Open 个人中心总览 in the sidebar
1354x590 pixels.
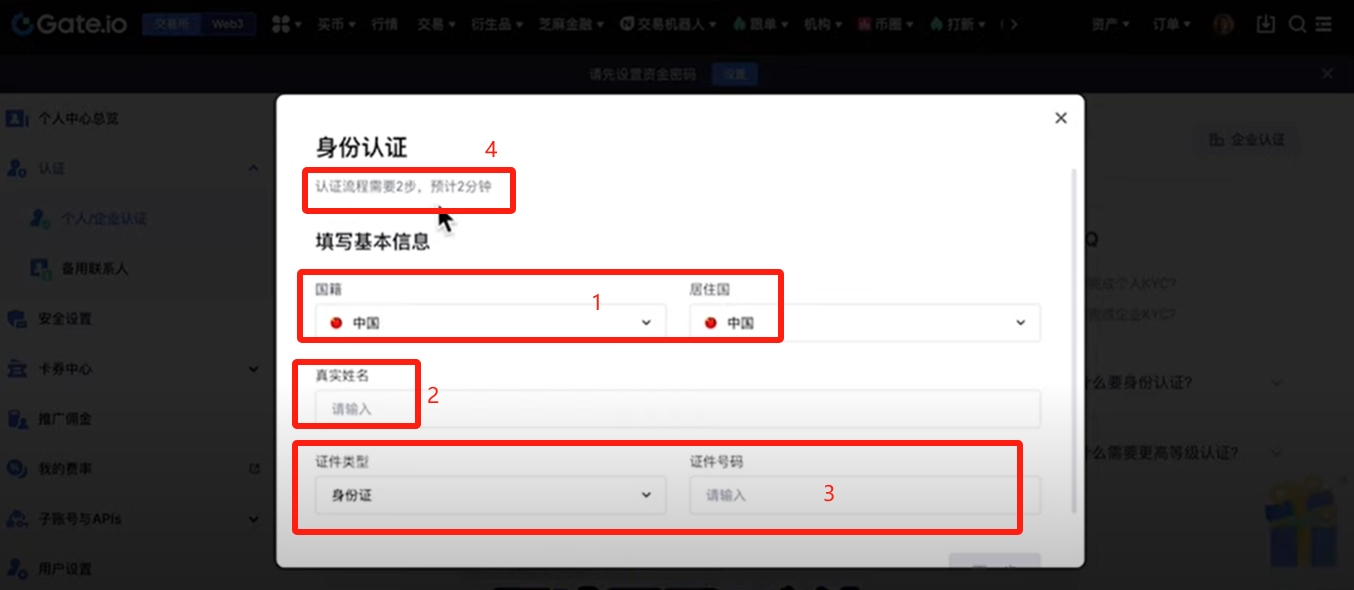click(x=79, y=118)
